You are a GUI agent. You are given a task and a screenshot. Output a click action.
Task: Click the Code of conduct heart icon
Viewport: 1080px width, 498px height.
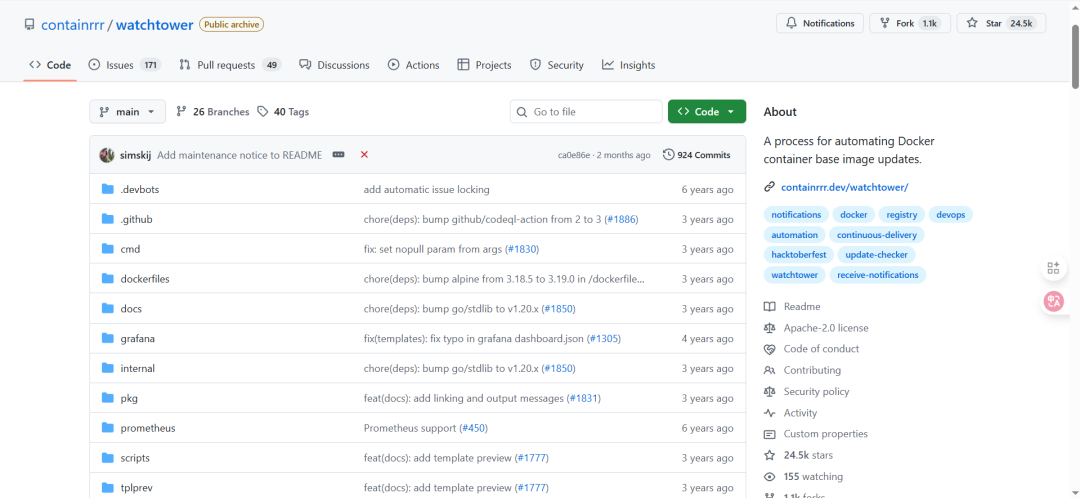pos(769,349)
